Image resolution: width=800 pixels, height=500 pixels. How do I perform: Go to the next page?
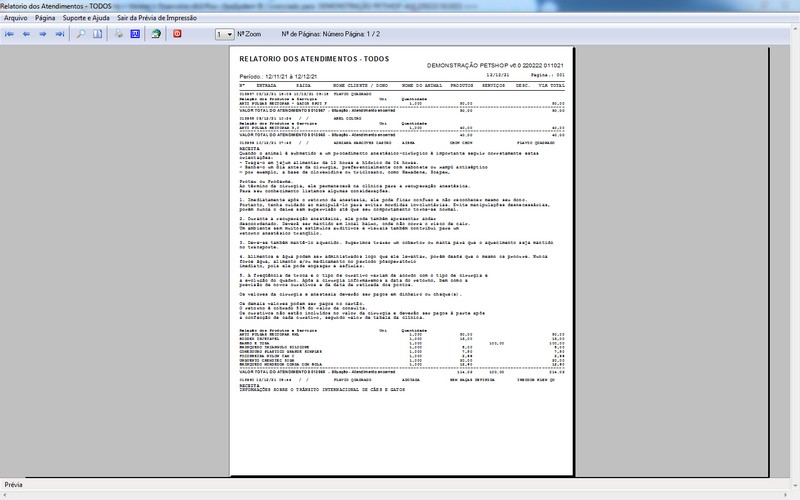[43, 34]
